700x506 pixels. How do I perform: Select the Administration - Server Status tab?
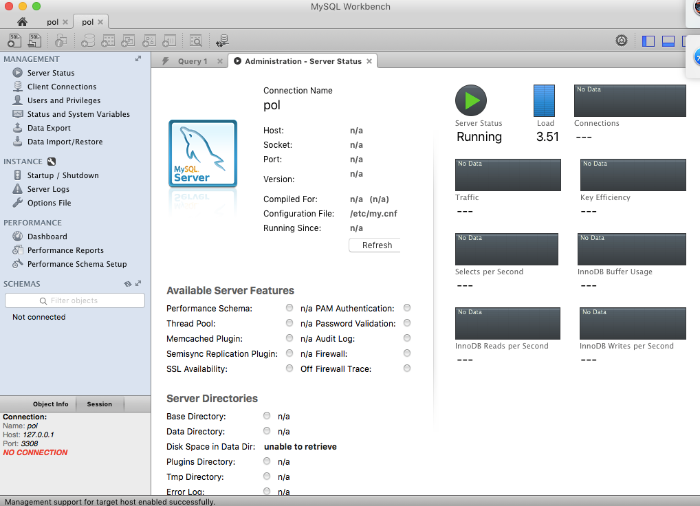(303, 61)
